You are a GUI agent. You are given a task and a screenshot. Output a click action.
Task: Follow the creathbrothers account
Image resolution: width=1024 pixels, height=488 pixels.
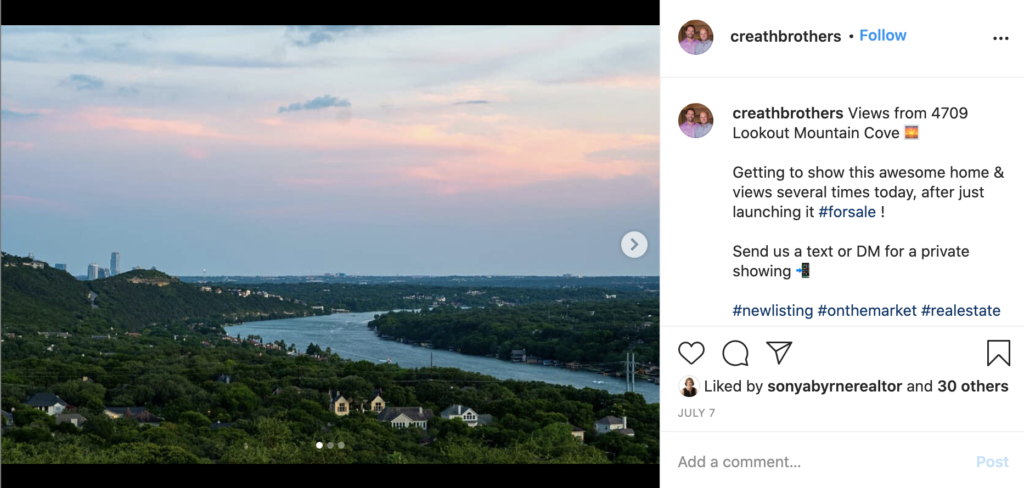click(882, 36)
